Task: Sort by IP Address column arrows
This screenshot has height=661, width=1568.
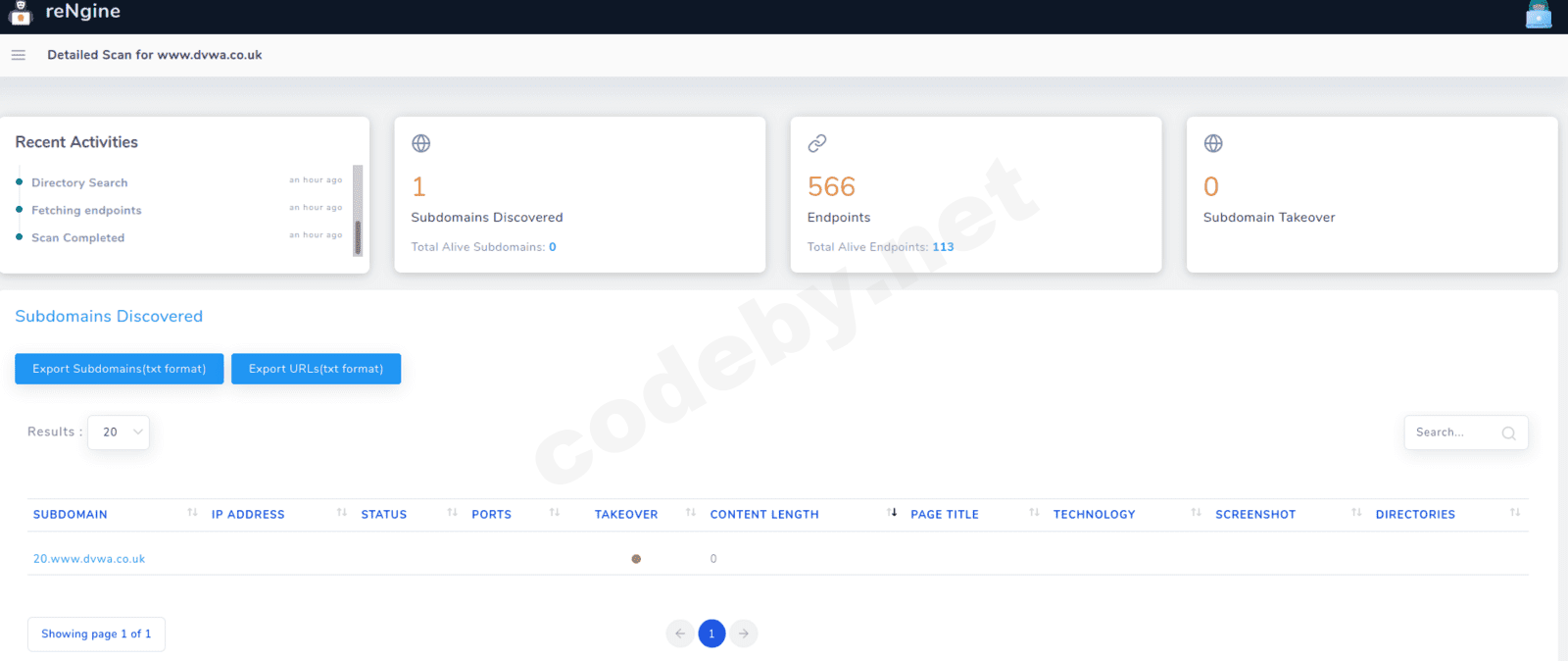Action: pos(342,513)
